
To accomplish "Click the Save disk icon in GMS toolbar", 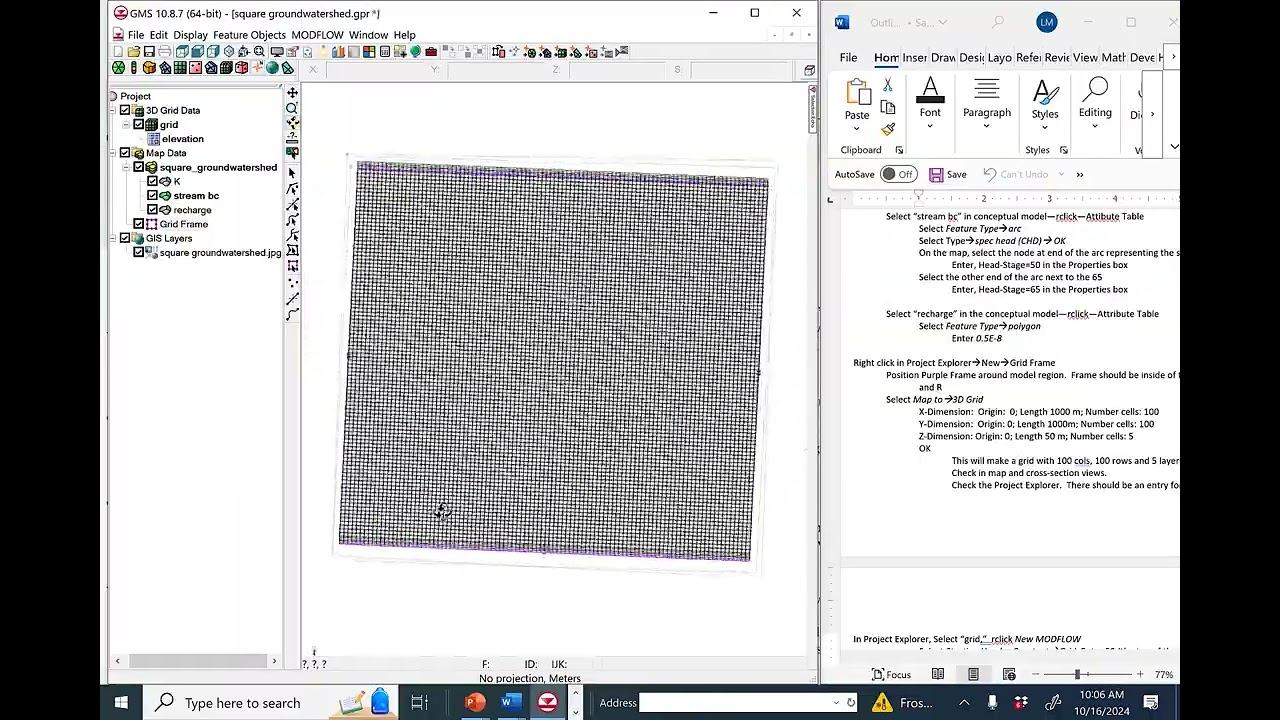I will (x=149, y=52).
